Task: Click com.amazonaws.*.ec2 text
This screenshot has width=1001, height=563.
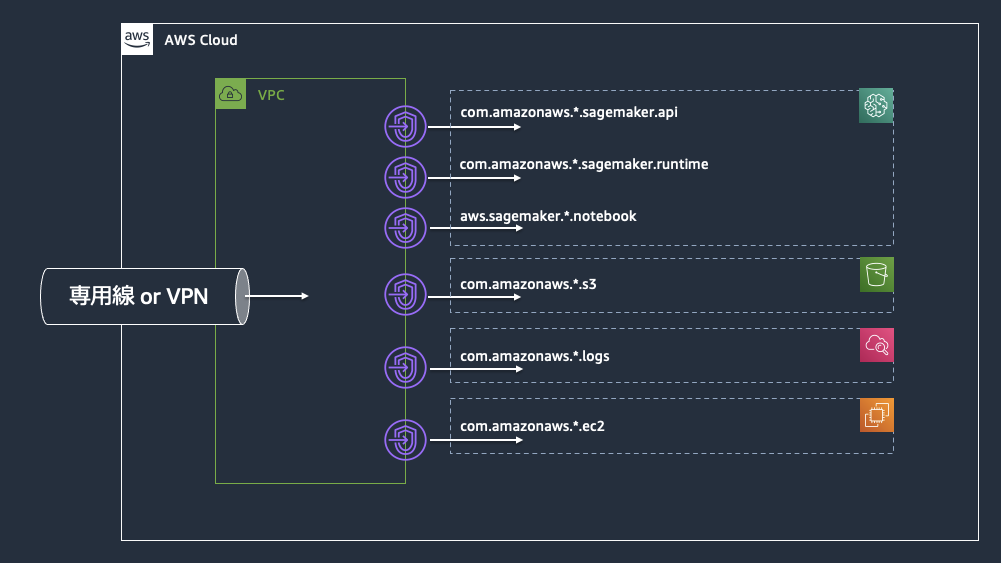Action: pos(532,426)
